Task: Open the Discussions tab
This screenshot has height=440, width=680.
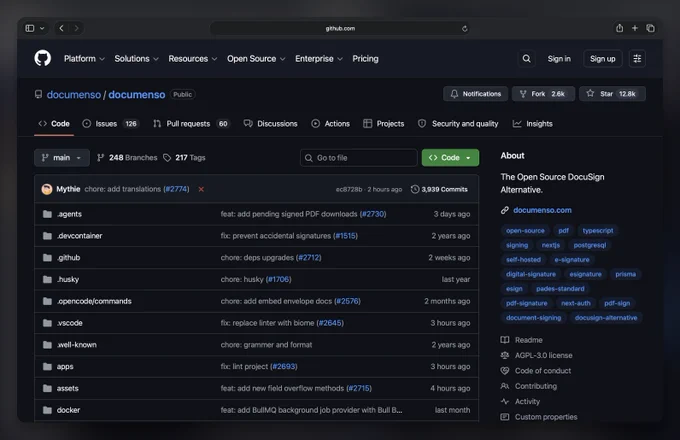Action: (x=271, y=124)
